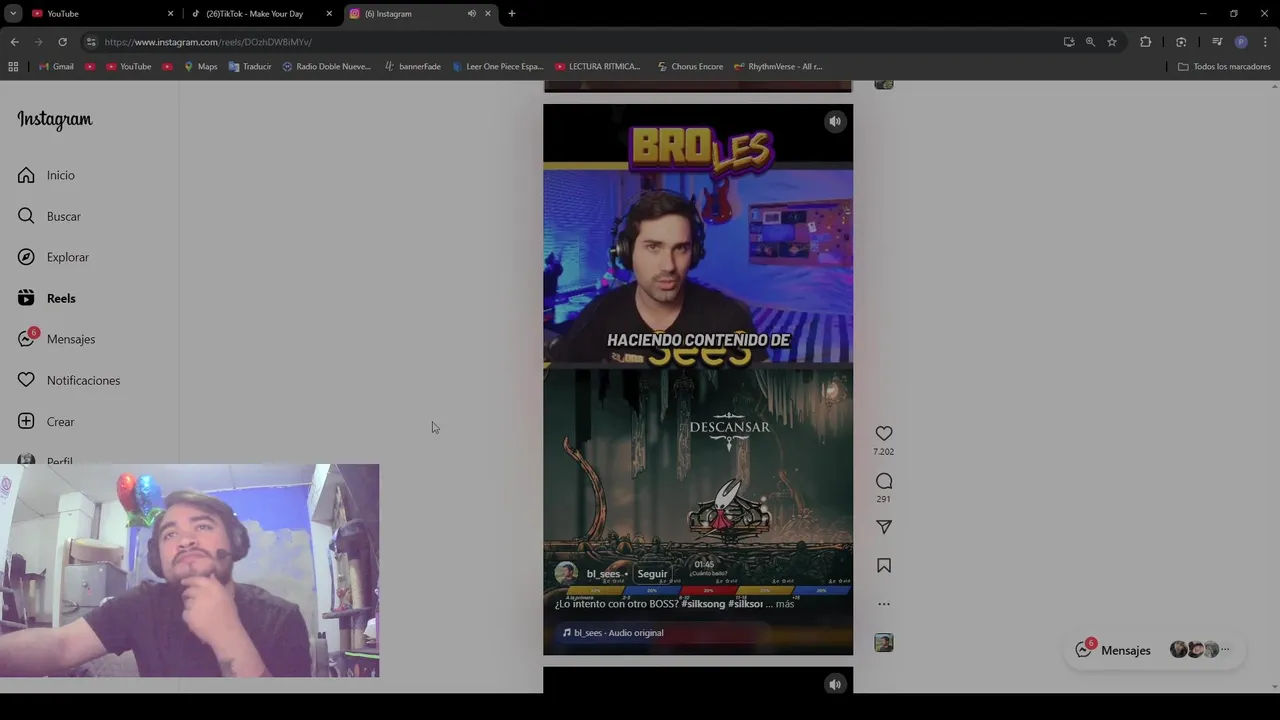Open browser extensions puzzle icon
Viewport: 1280px width, 720px height.
[1146, 42]
